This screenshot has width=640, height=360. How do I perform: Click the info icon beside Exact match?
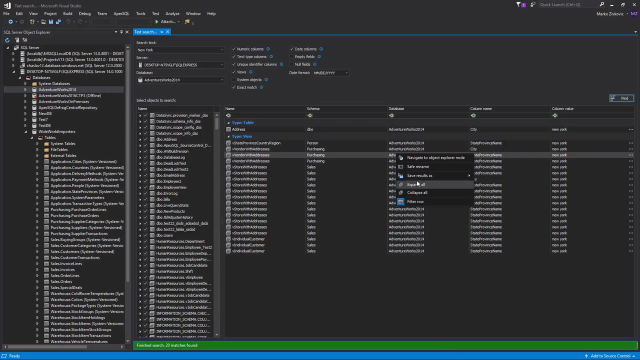tap(262, 87)
